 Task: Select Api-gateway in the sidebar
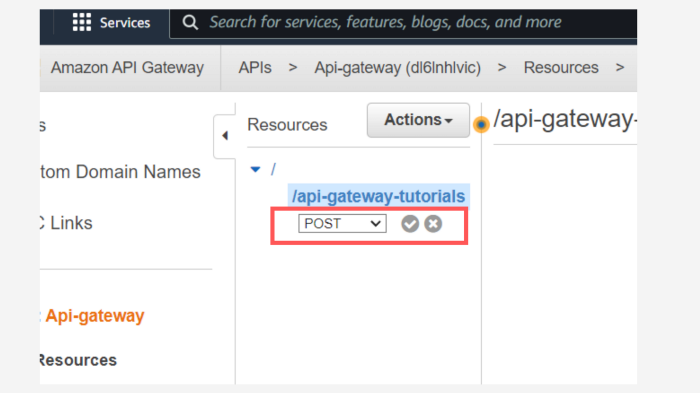coord(95,316)
